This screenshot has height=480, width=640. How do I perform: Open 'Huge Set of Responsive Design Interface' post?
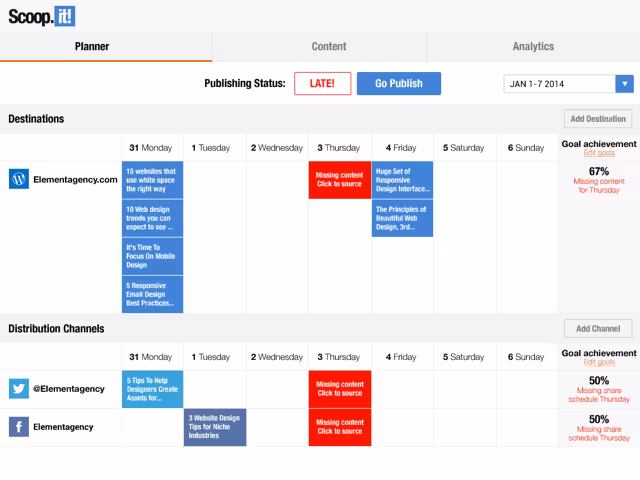(x=402, y=180)
